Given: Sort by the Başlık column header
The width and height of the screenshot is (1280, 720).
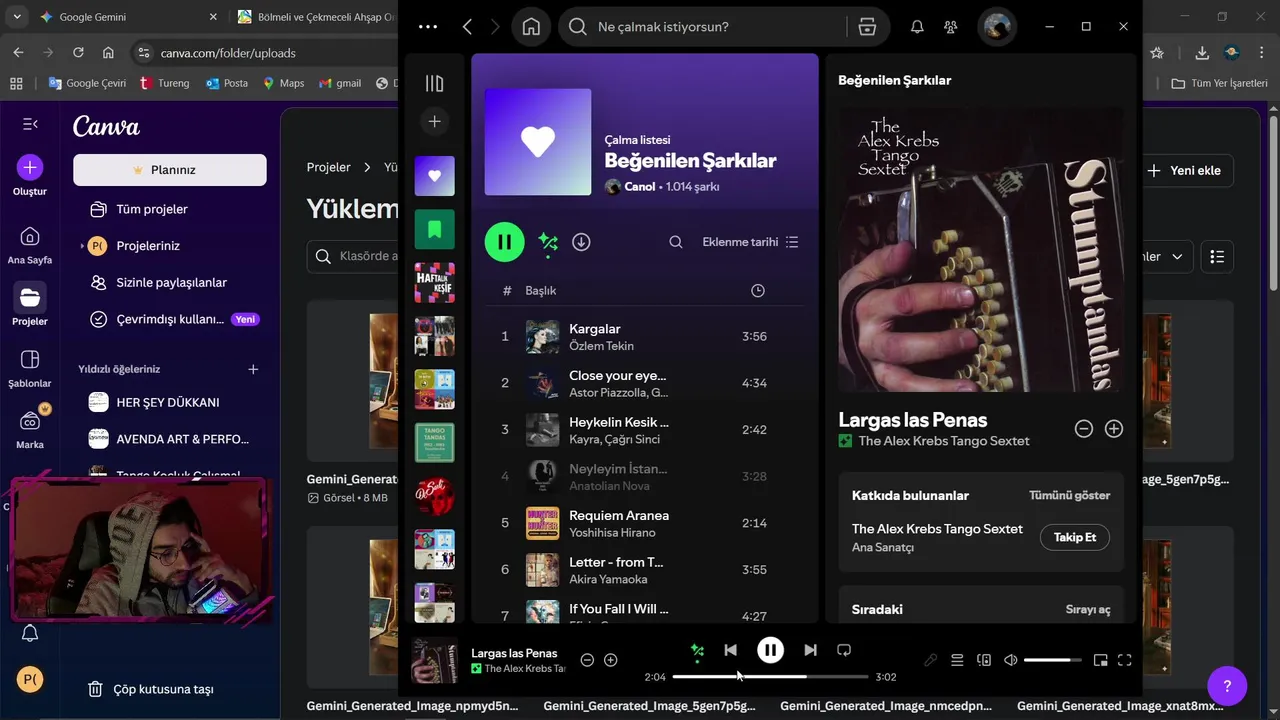Looking at the screenshot, I should tap(541, 291).
